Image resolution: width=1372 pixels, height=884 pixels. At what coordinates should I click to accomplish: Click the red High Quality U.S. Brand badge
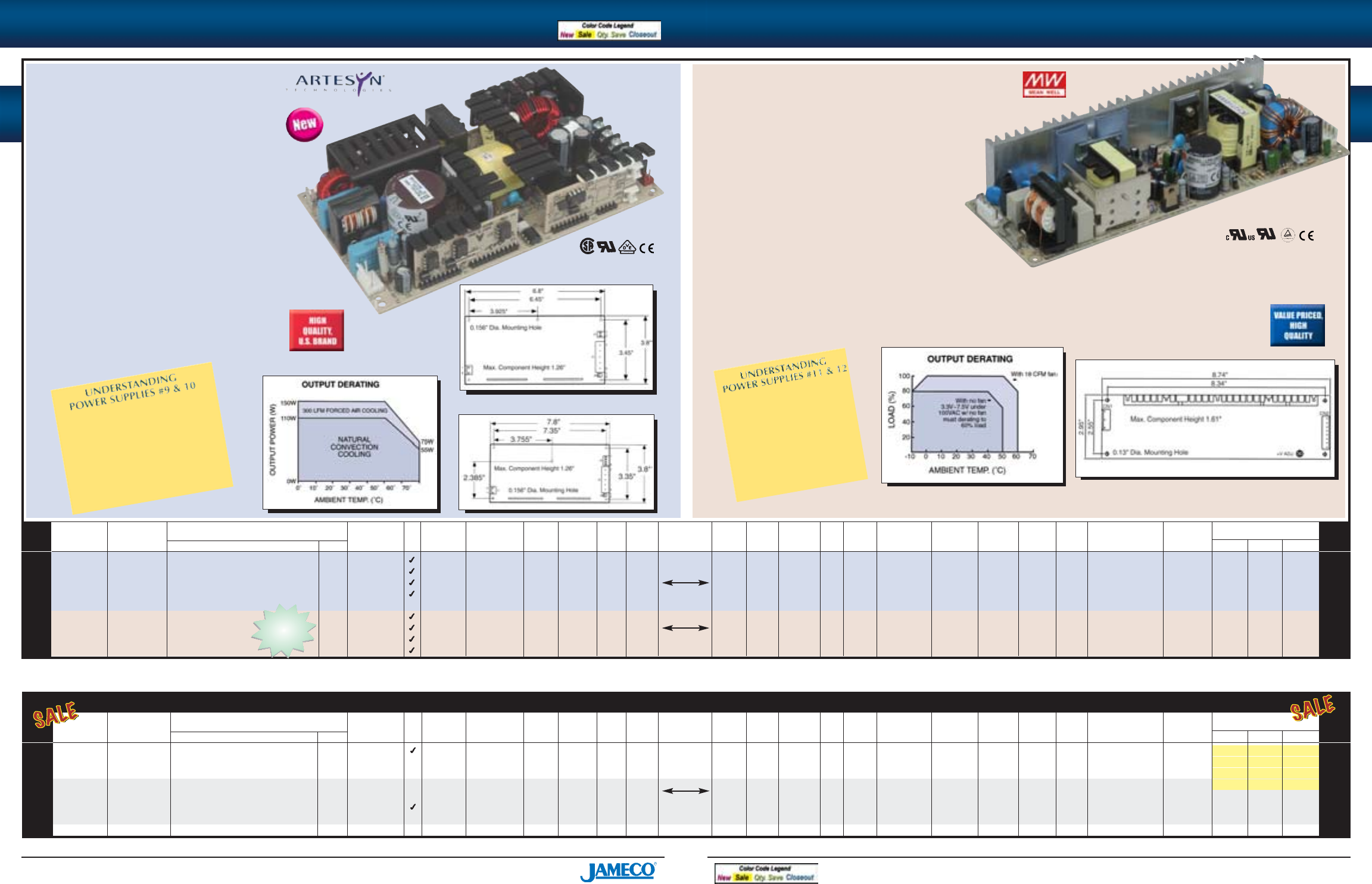pyautogui.click(x=317, y=330)
